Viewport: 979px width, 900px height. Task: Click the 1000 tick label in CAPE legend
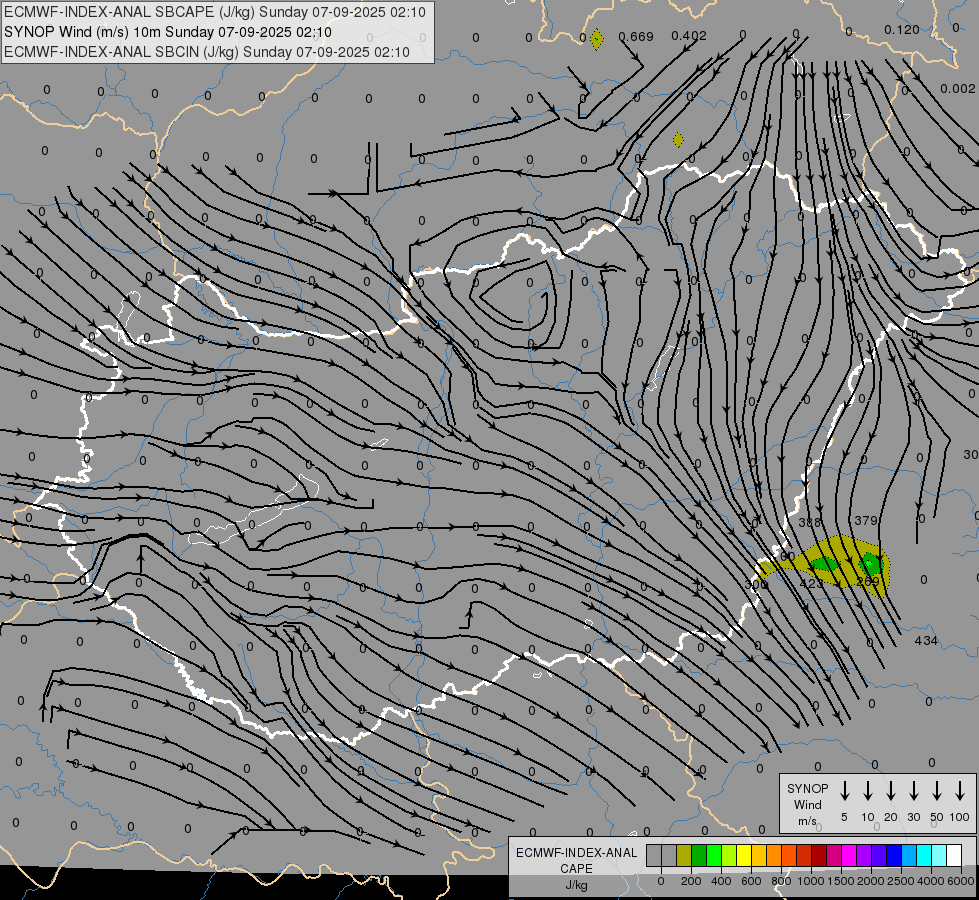click(811, 881)
